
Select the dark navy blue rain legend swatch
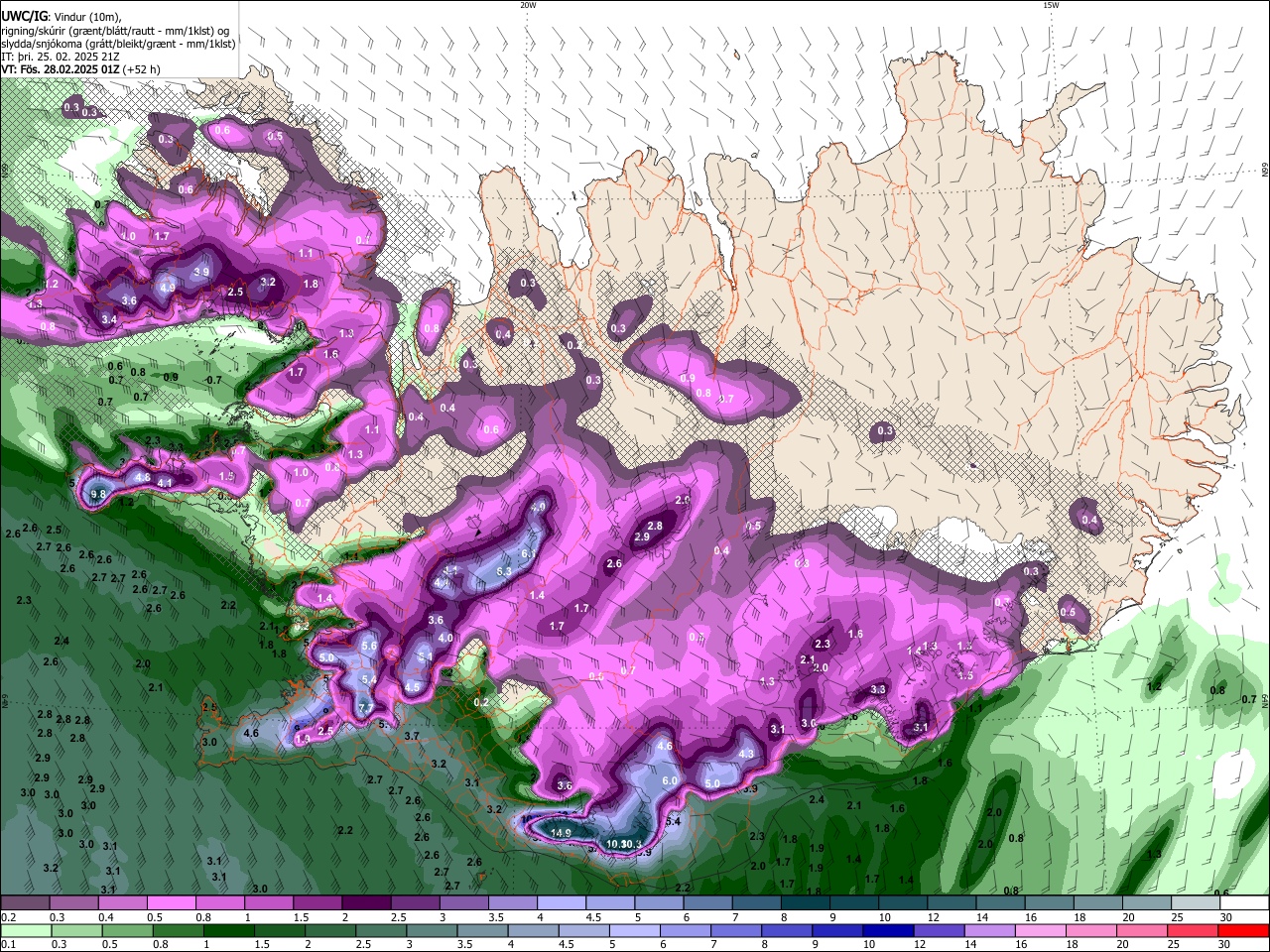click(x=888, y=930)
